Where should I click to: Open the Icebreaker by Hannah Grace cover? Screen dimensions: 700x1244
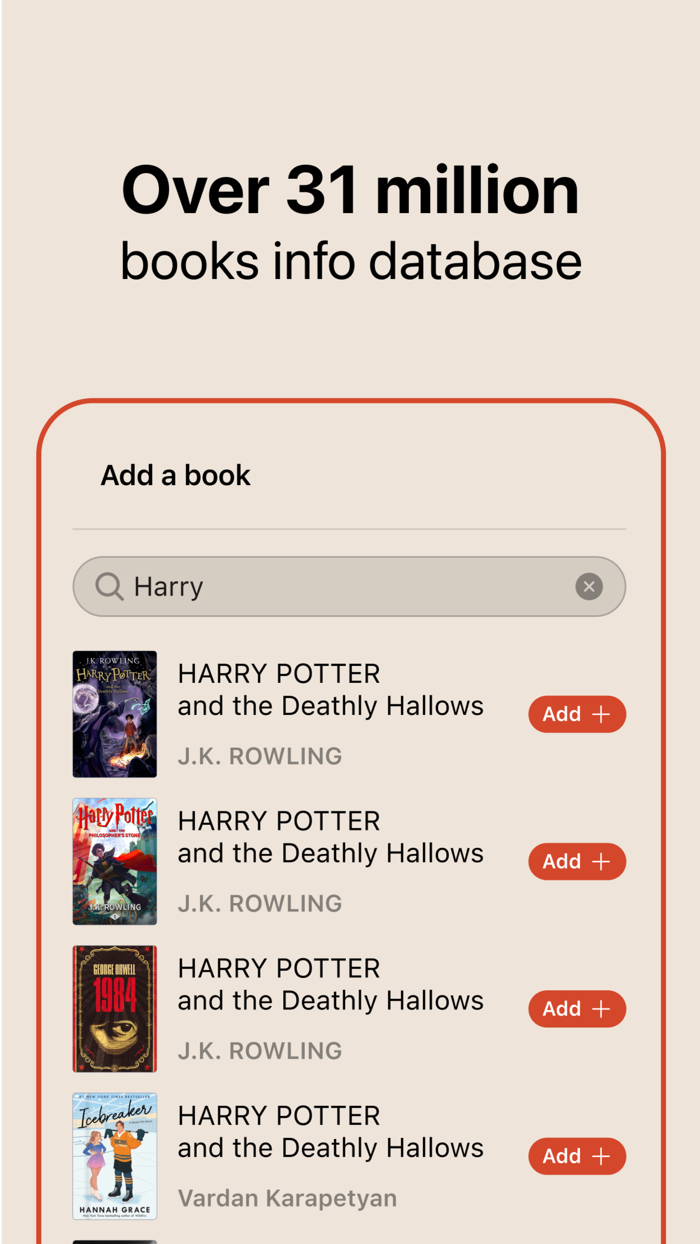point(114,1156)
